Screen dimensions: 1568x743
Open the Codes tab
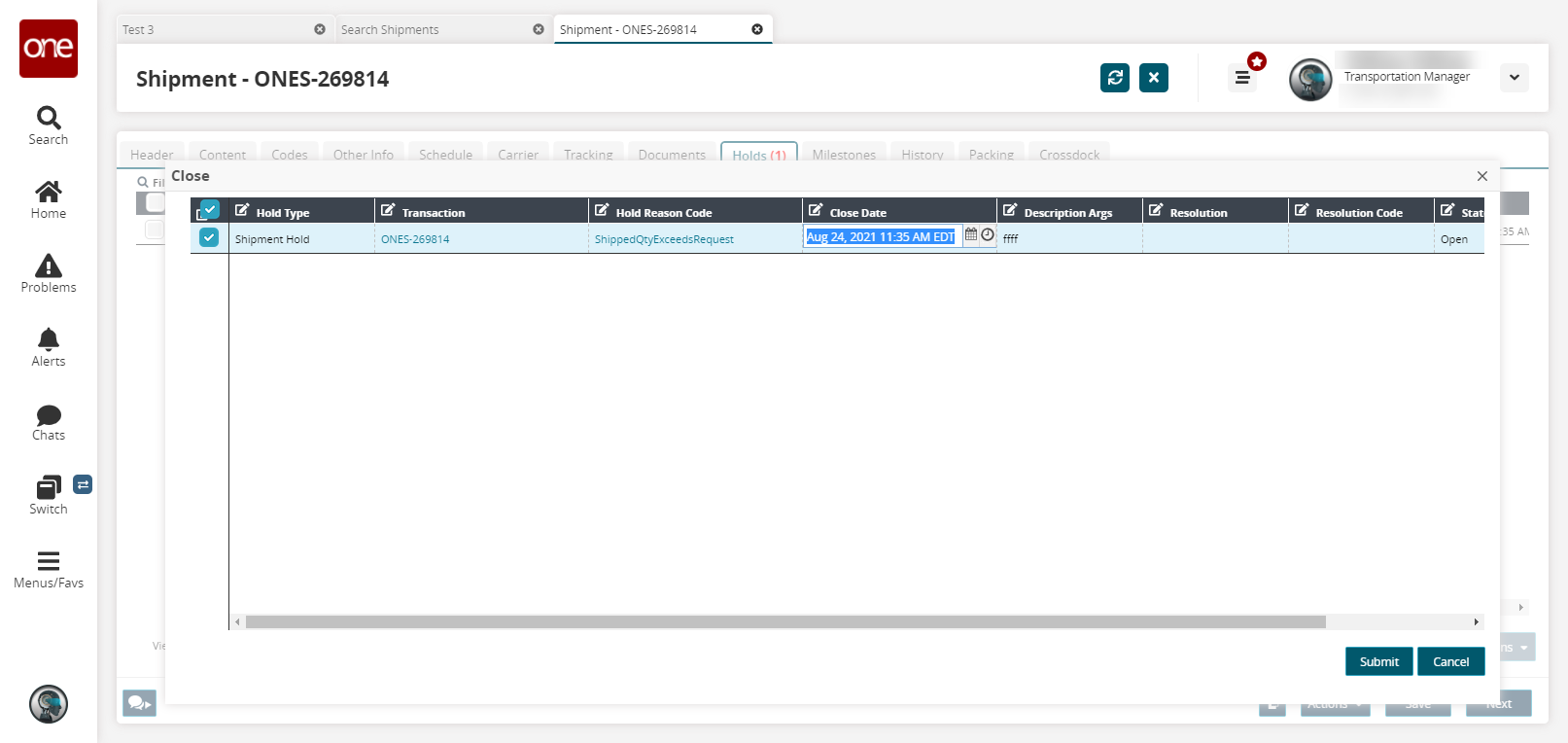click(x=290, y=155)
